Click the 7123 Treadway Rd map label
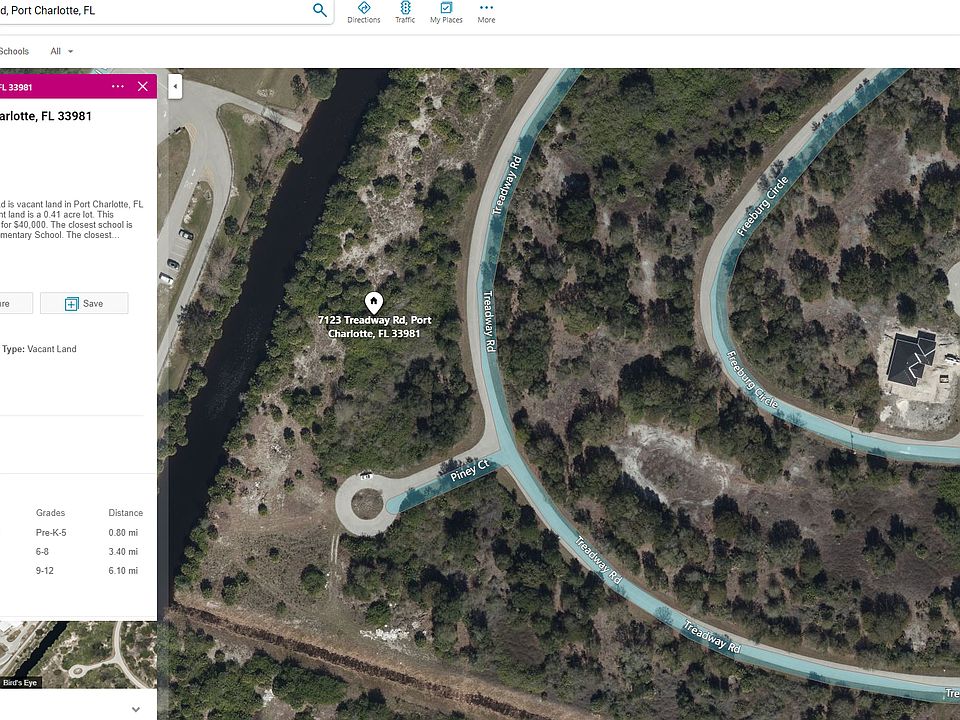The width and height of the screenshot is (960, 720). 374,326
